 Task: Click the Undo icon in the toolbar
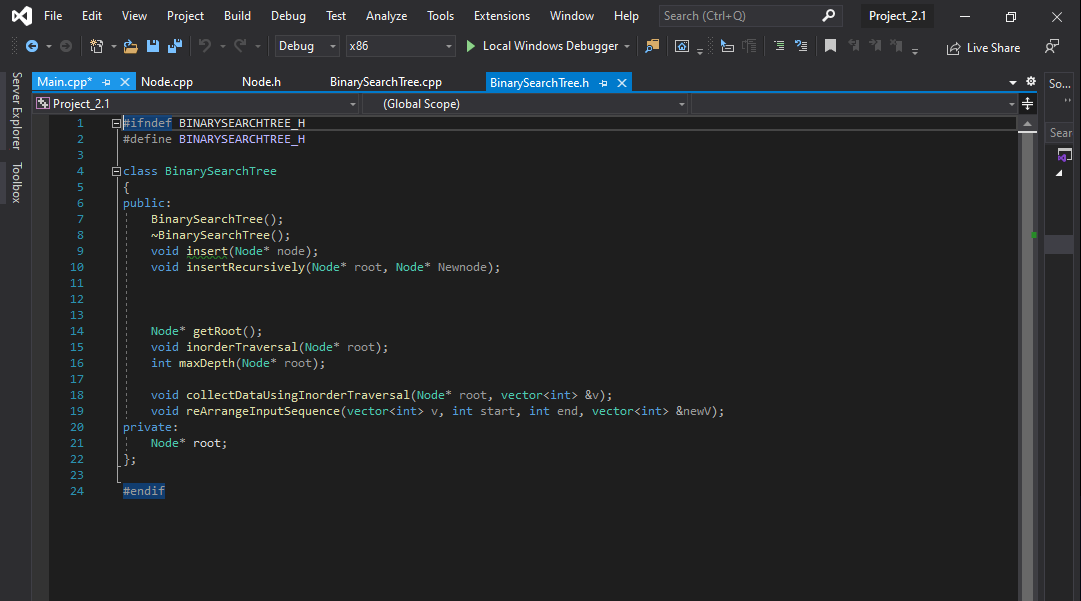click(x=206, y=45)
